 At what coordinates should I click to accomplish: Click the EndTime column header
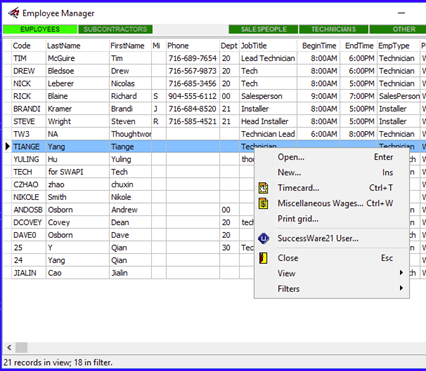tap(358, 46)
